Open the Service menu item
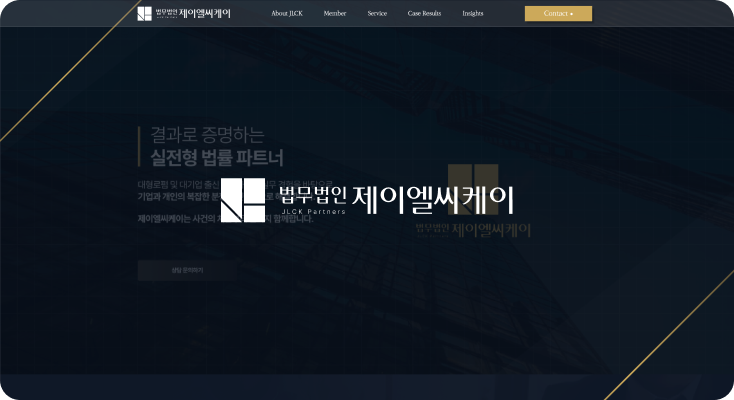734x400 pixels. coord(377,14)
